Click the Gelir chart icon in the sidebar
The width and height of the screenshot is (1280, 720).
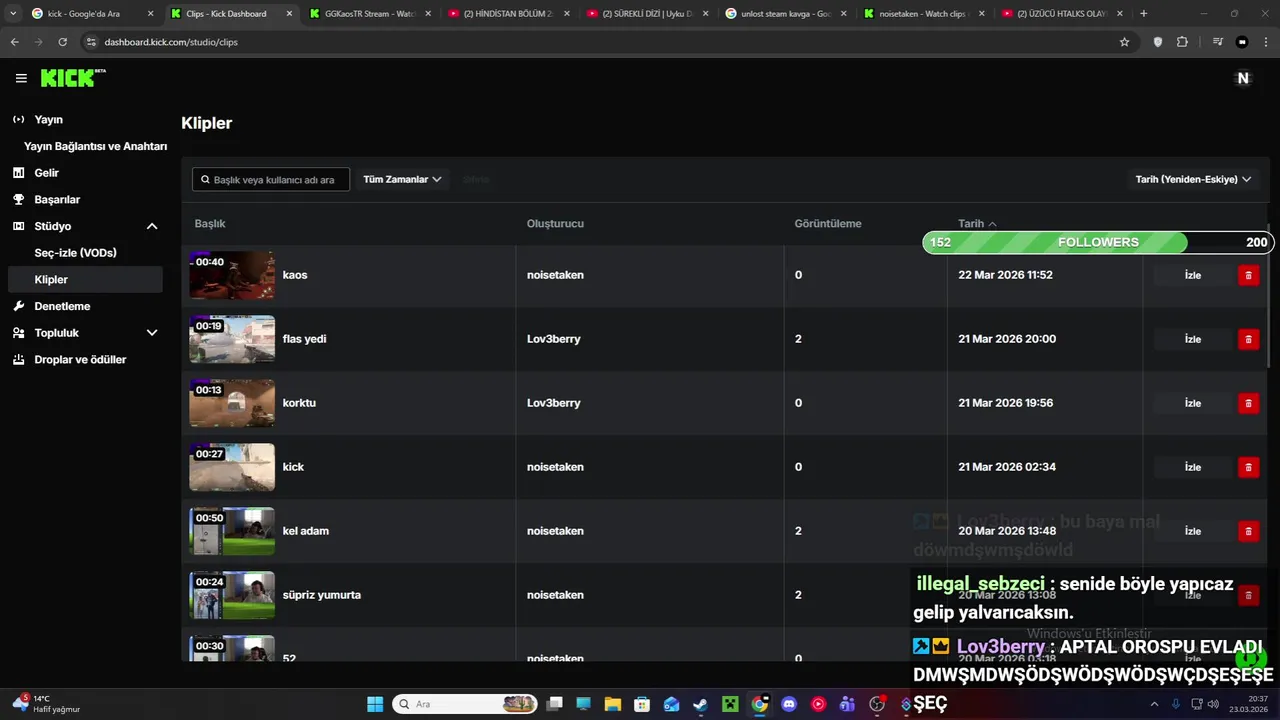click(18, 173)
